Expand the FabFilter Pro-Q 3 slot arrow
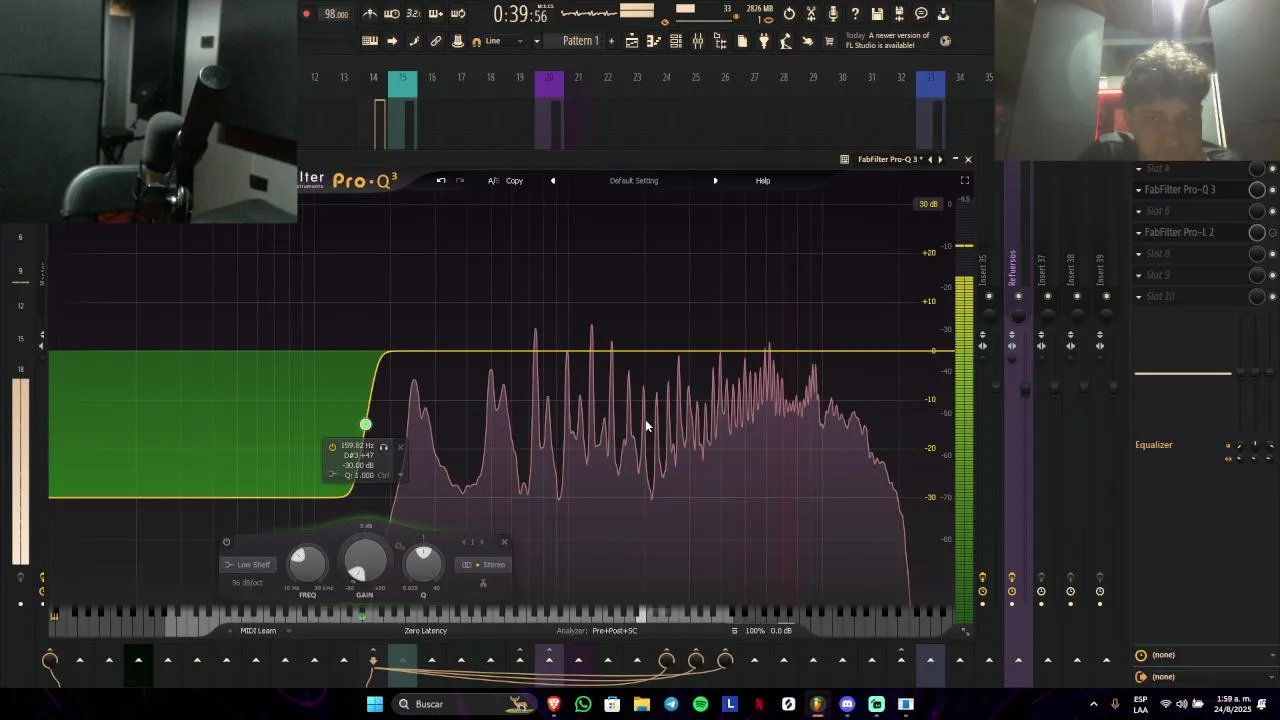 click(1138, 190)
